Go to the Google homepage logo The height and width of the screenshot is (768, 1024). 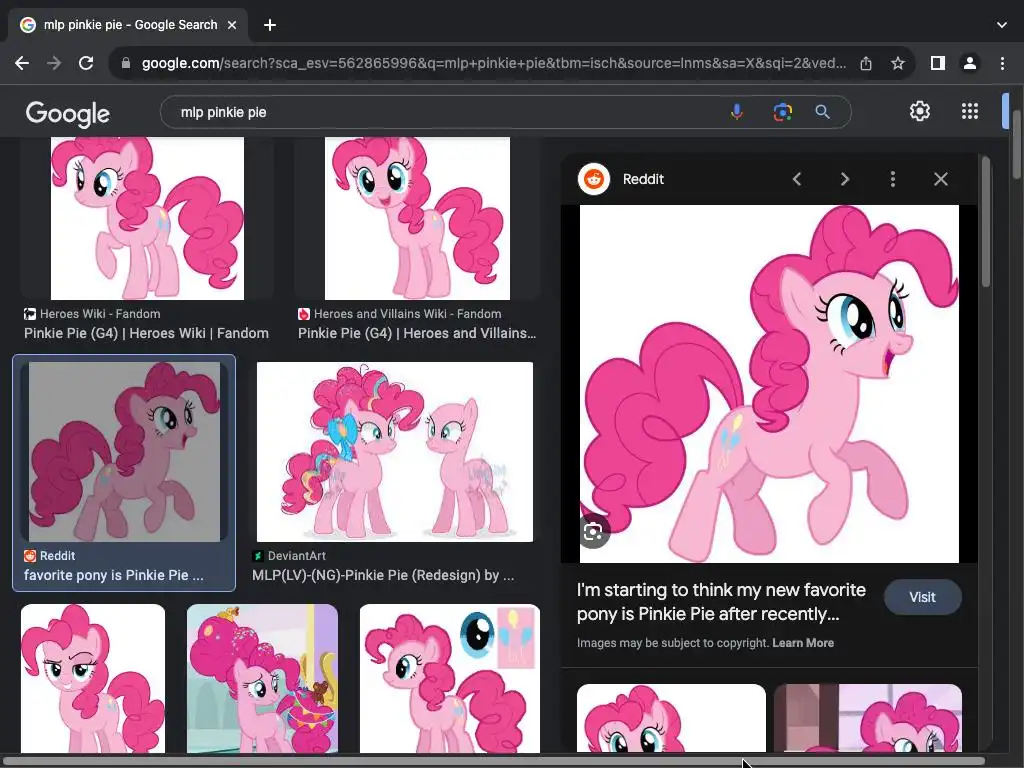pyautogui.click(x=68, y=114)
